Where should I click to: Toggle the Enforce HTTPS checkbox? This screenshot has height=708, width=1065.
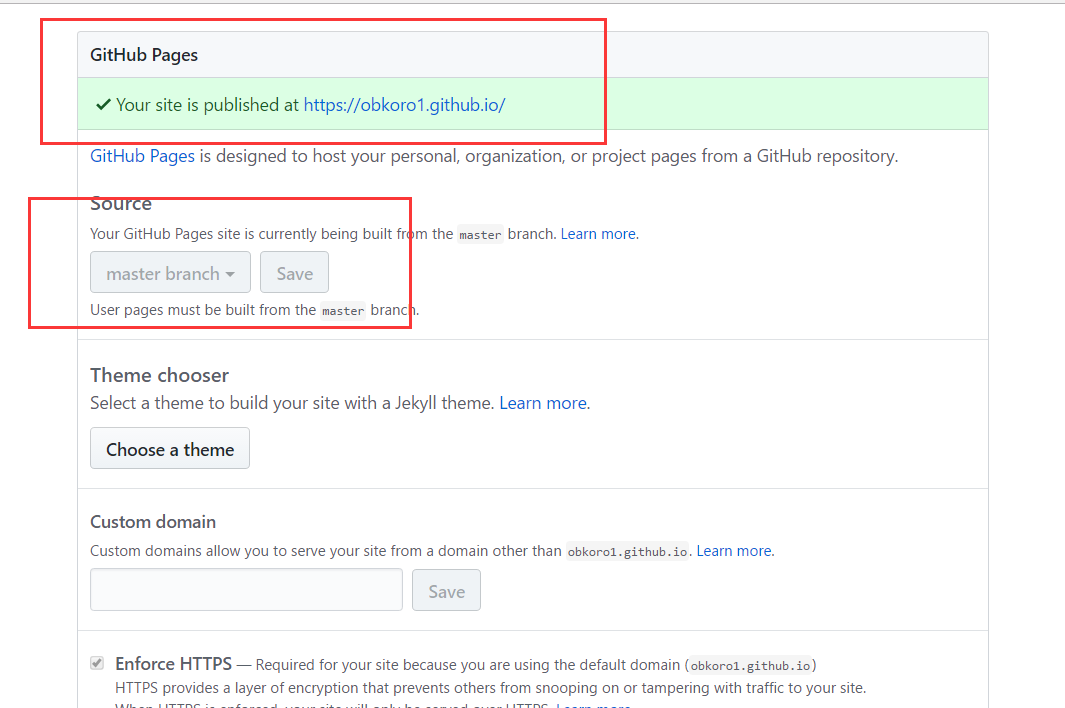97,663
